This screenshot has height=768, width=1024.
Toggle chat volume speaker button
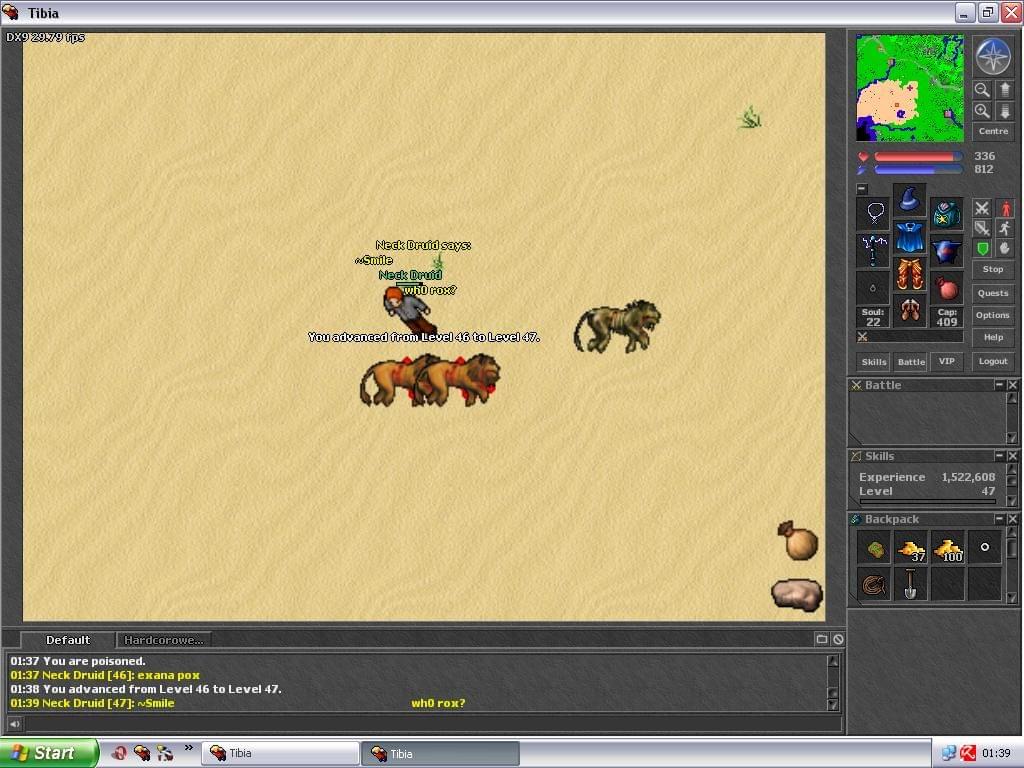(x=14, y=724)
